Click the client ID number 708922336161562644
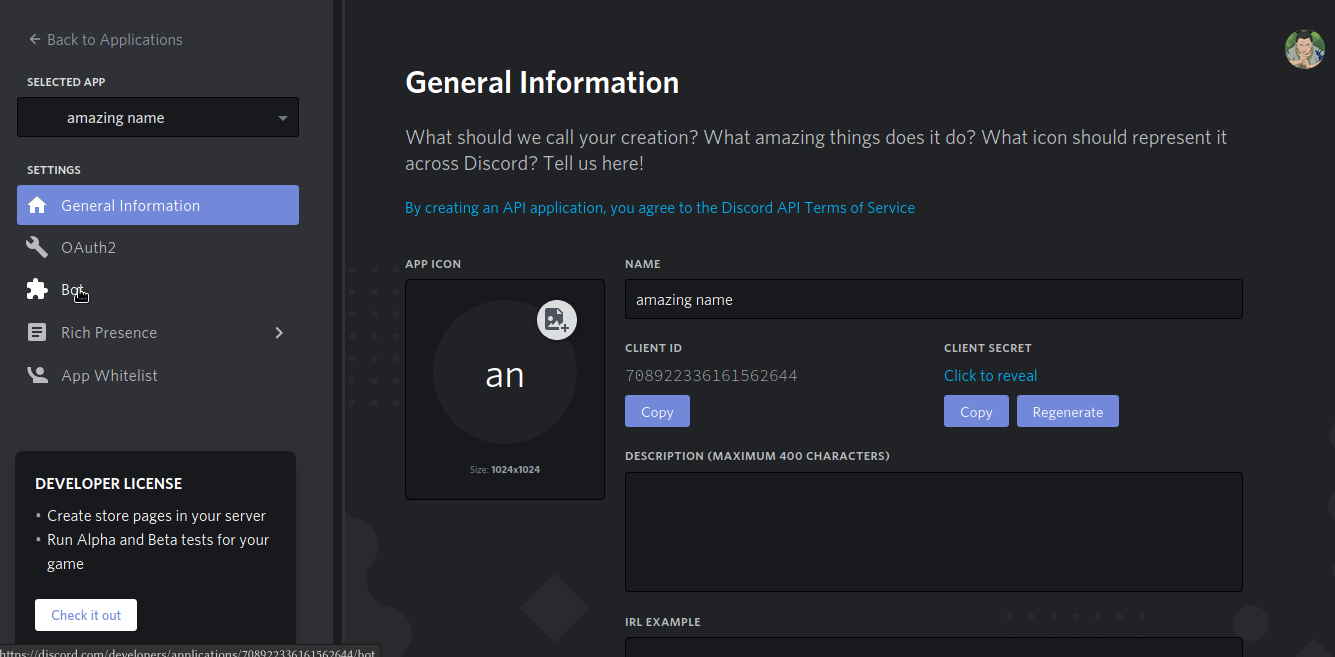Image resolution: width=1335 pixels, height=657 pixels. point(711,376)
